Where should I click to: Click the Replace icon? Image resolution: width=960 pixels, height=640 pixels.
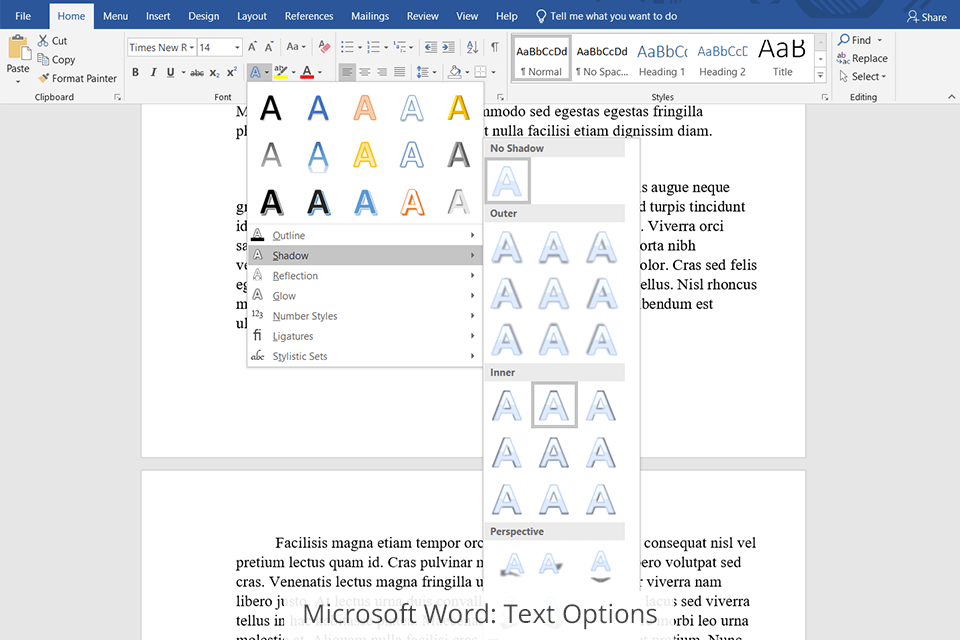(x=843, y=58)
